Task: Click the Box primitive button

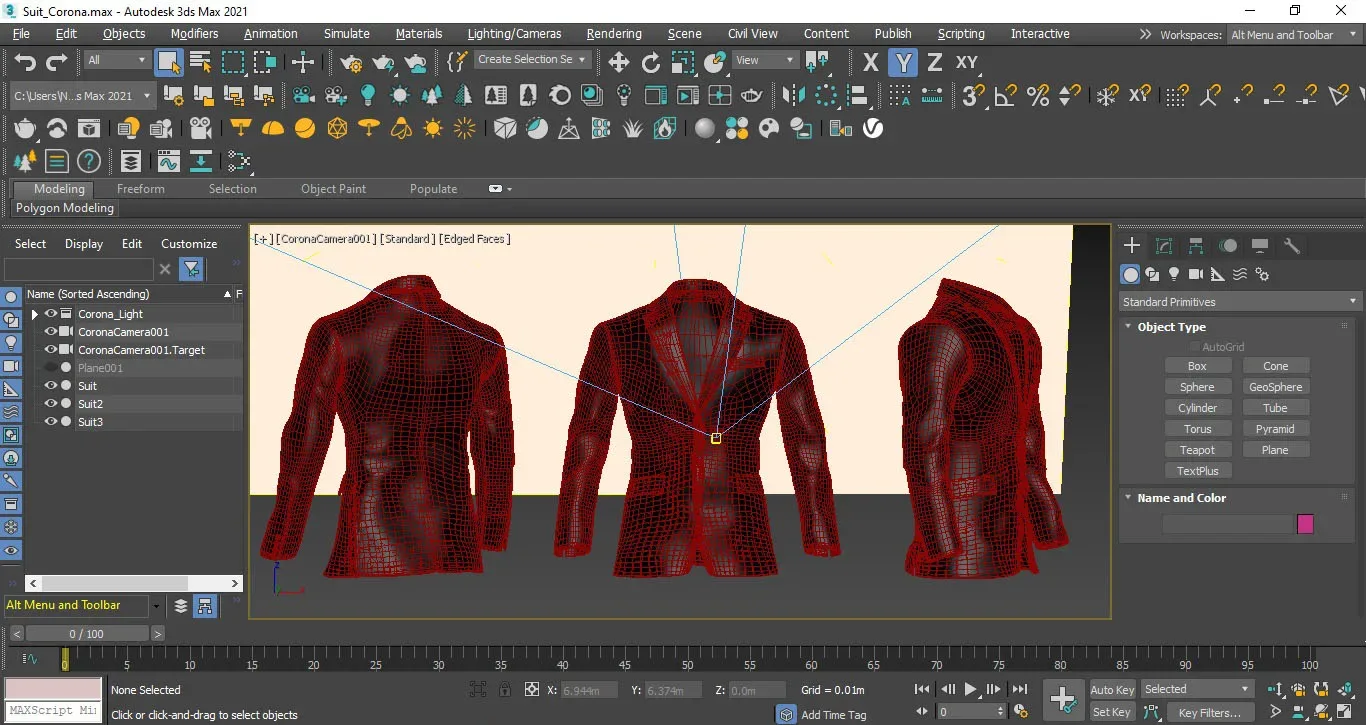Action: point(1197,366)
